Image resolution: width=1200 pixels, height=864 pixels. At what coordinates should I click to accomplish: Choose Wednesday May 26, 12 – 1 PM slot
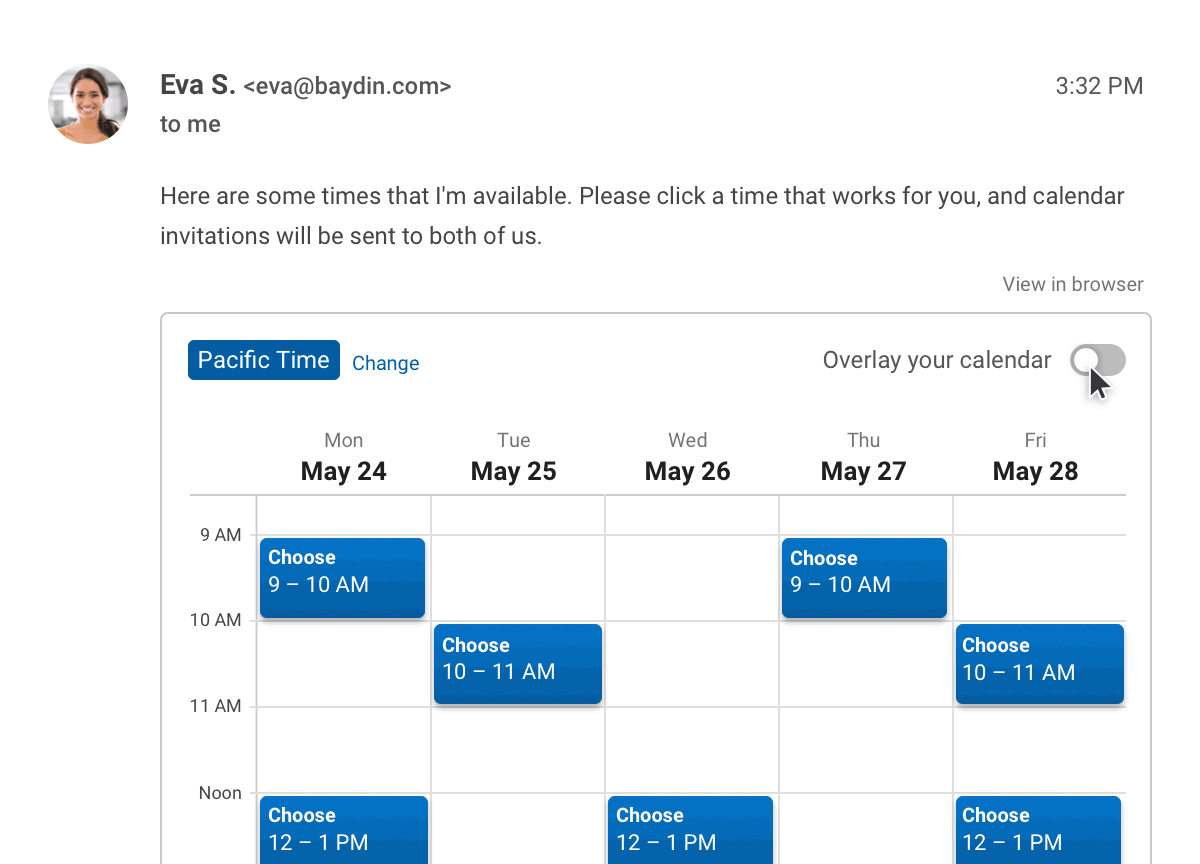point(690,829)
